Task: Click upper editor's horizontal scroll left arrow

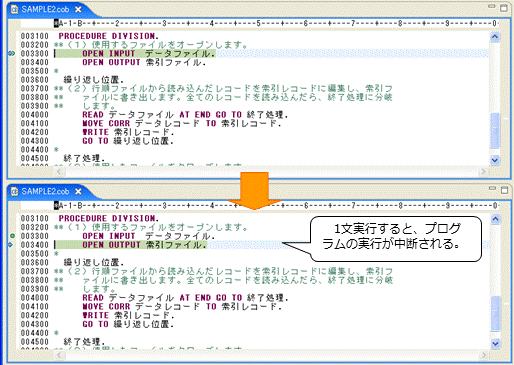Action: click(59, 172)
